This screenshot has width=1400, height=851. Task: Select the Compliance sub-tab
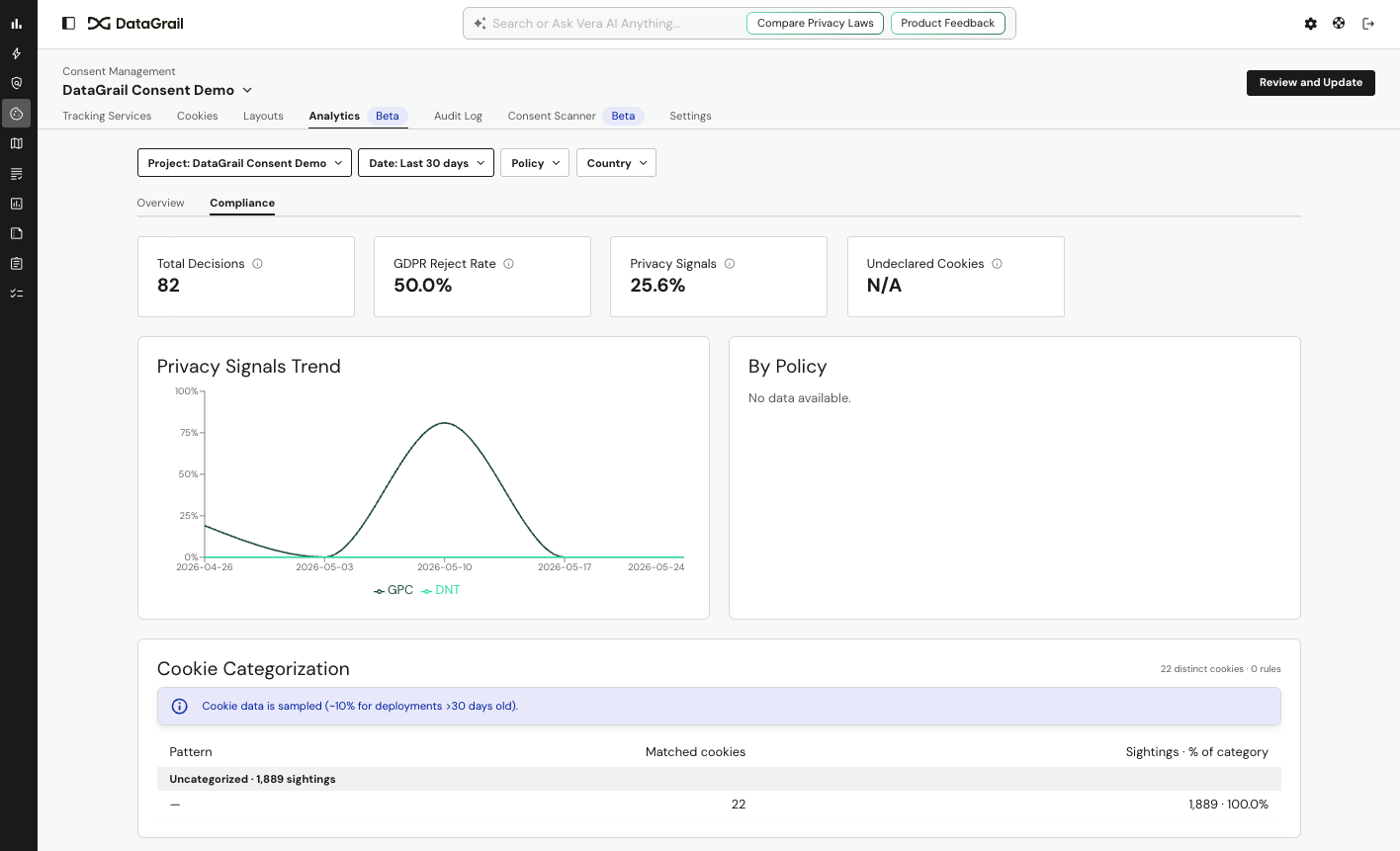click(x=242, y=203)
